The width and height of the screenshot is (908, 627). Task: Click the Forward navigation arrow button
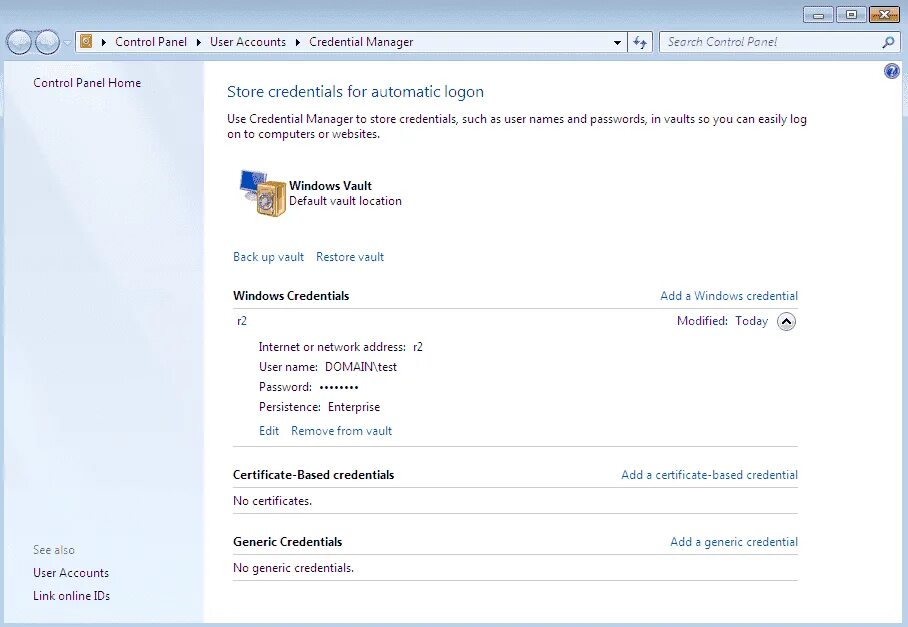(x=47, y=42)
